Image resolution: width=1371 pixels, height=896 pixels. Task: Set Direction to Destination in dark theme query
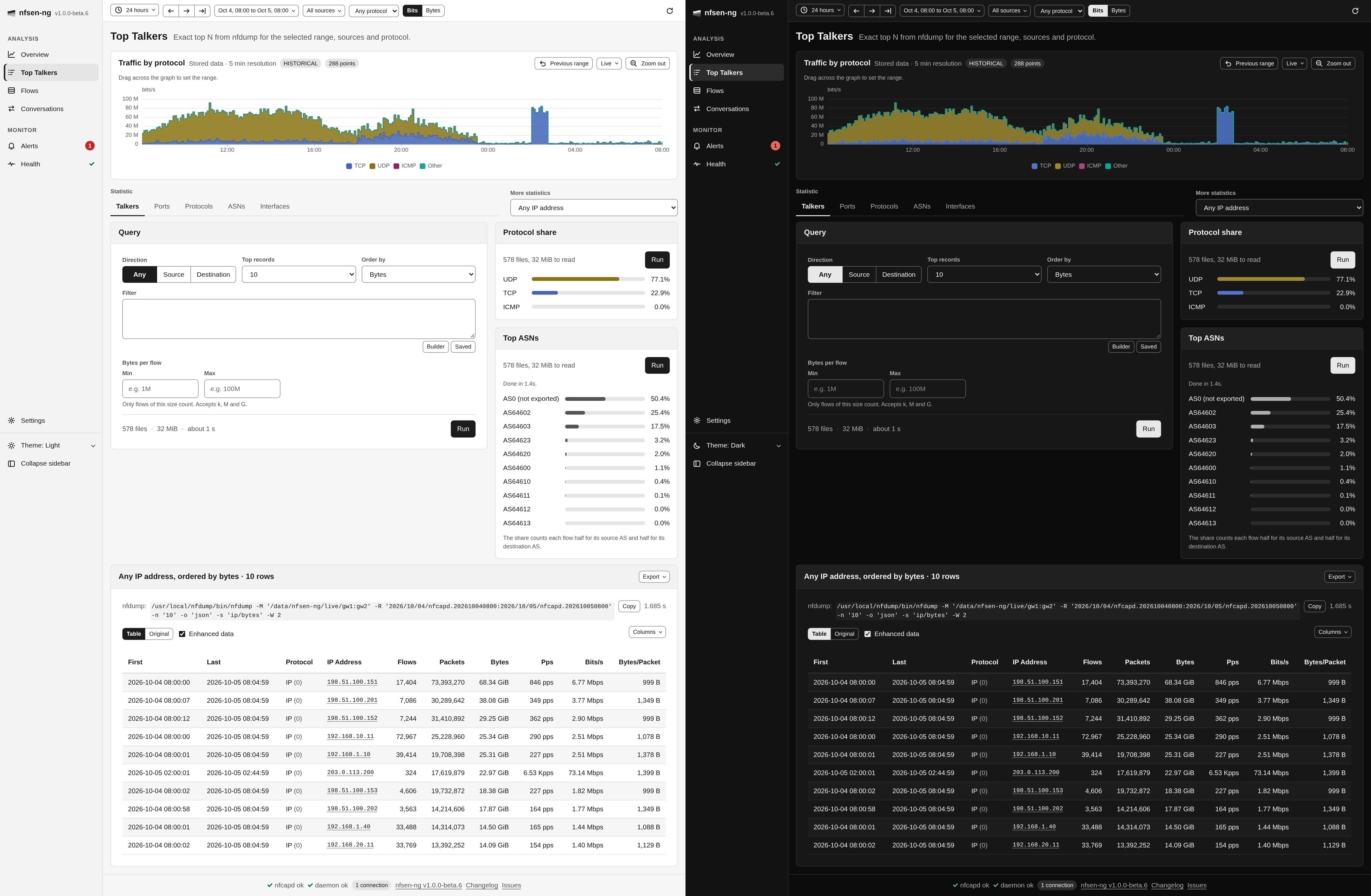click(899, 274)
